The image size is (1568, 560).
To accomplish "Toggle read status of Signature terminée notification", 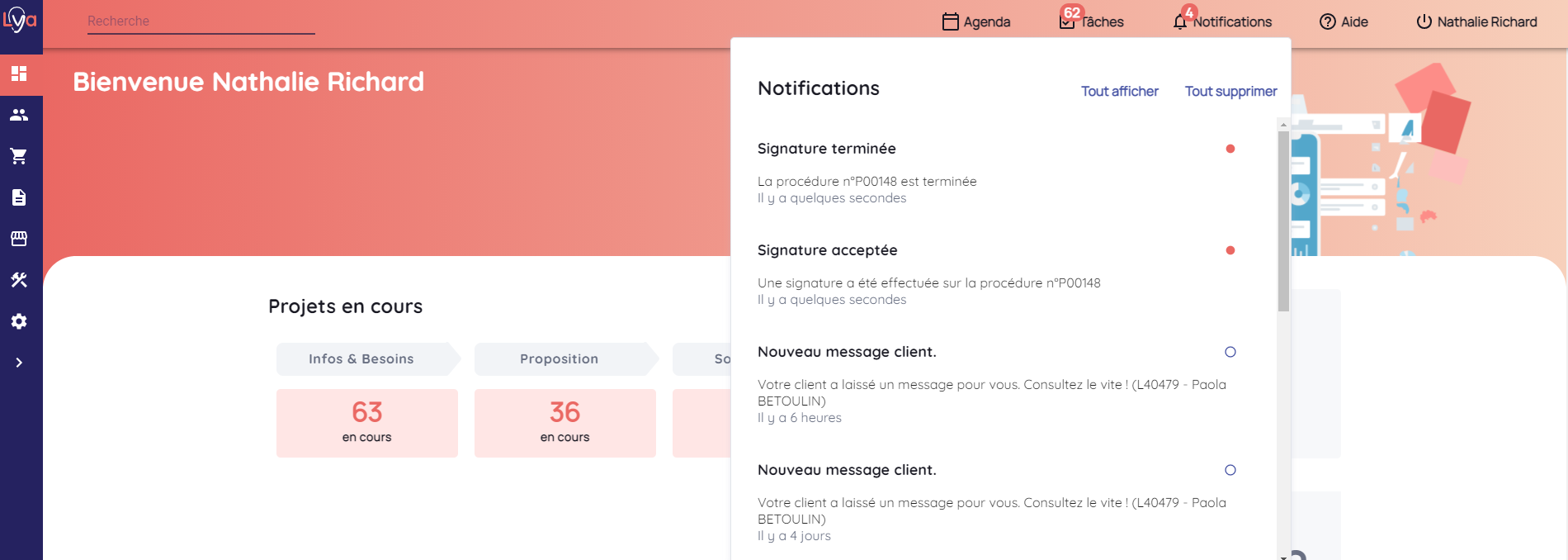I will [1230, 149].
